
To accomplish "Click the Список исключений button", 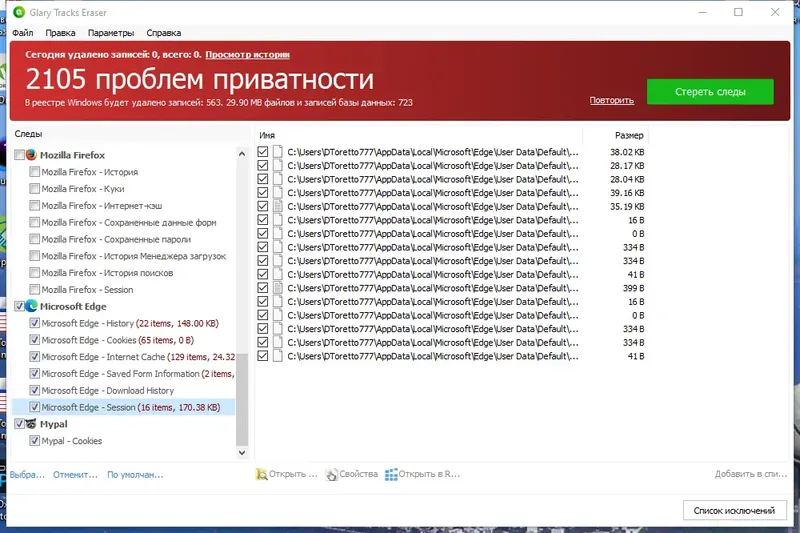I will pos(734,511).
